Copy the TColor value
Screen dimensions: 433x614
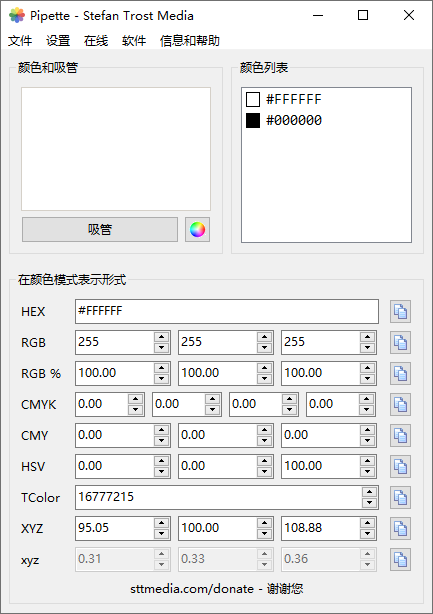pos(400,497)
